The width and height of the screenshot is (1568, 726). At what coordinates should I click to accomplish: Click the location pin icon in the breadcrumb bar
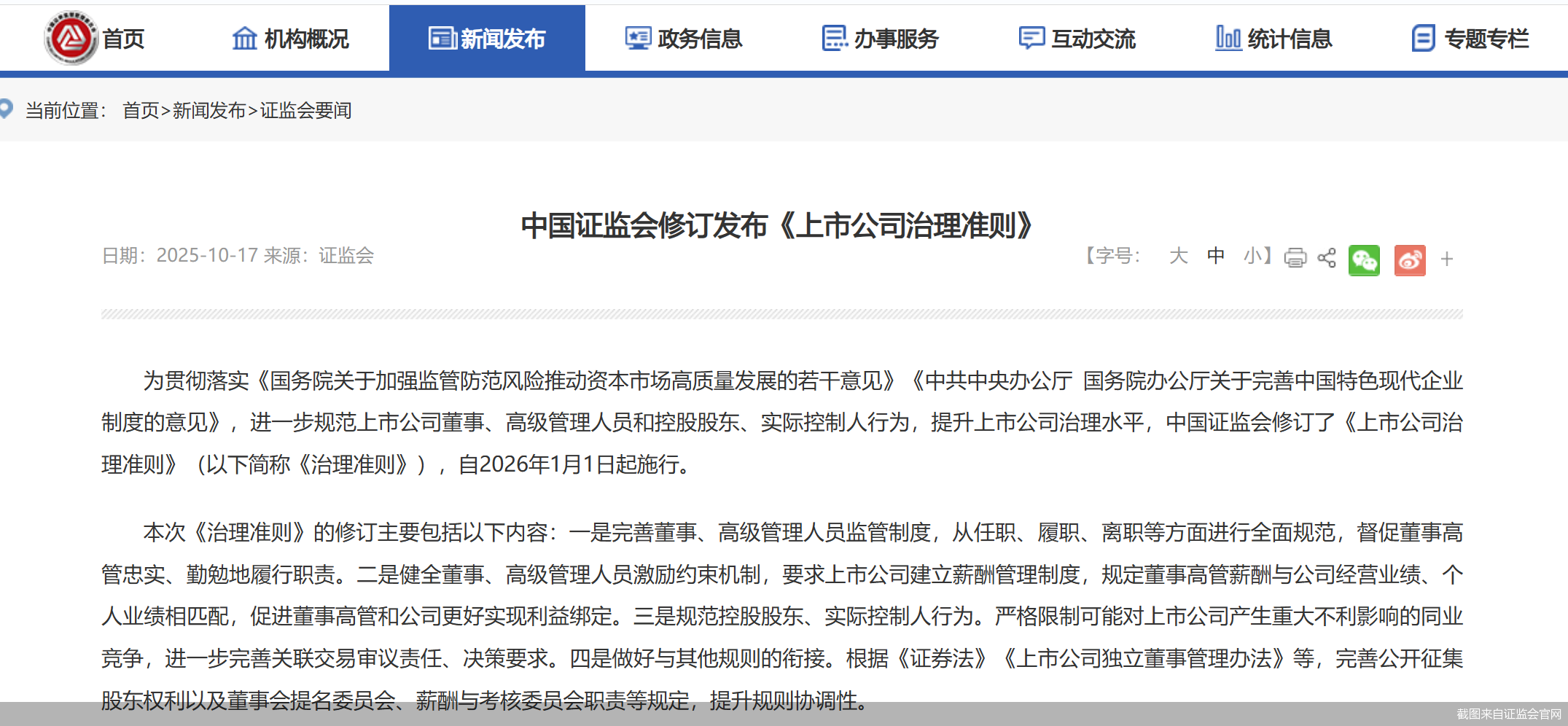(x=8, y=109)
